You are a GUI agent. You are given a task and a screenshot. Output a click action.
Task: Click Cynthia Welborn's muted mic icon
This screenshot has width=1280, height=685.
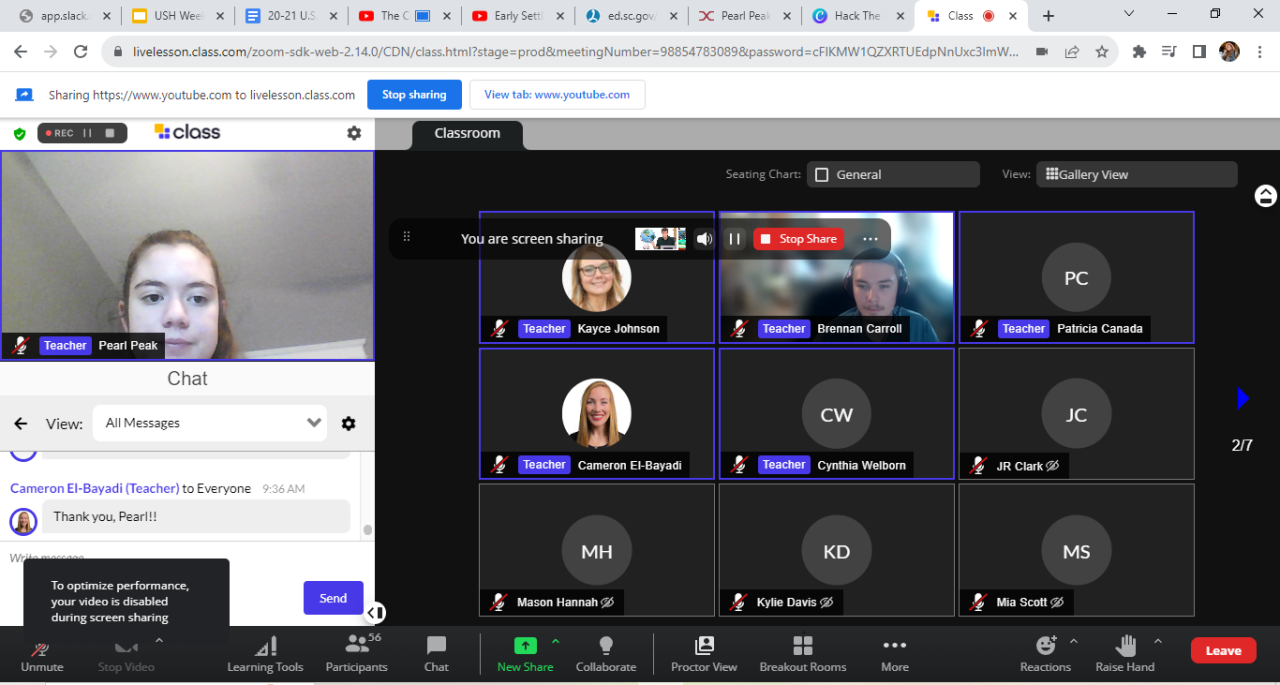(738, 465)
